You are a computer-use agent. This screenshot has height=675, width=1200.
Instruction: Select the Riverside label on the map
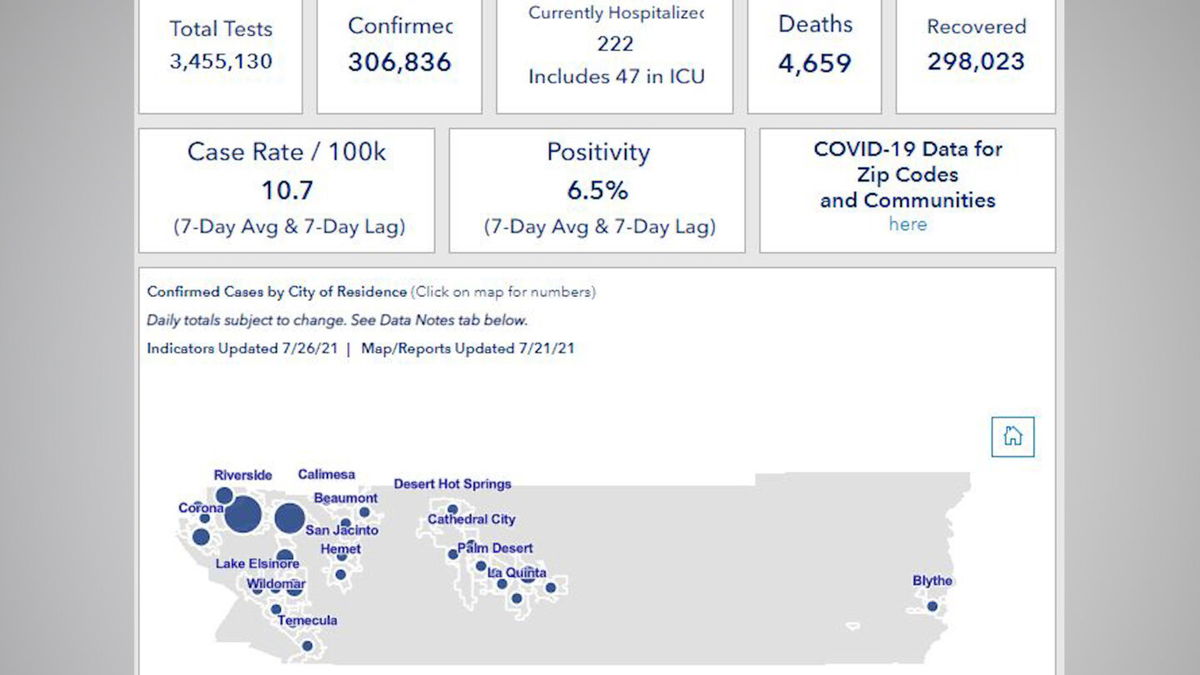tap(243, 475)
